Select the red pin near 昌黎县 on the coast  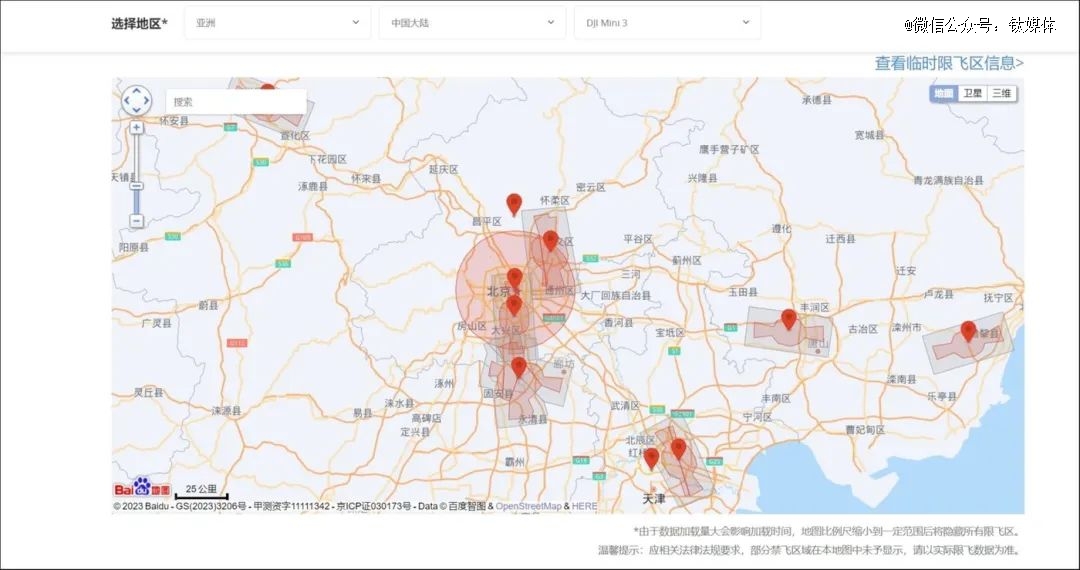click(x=968, y=331)
